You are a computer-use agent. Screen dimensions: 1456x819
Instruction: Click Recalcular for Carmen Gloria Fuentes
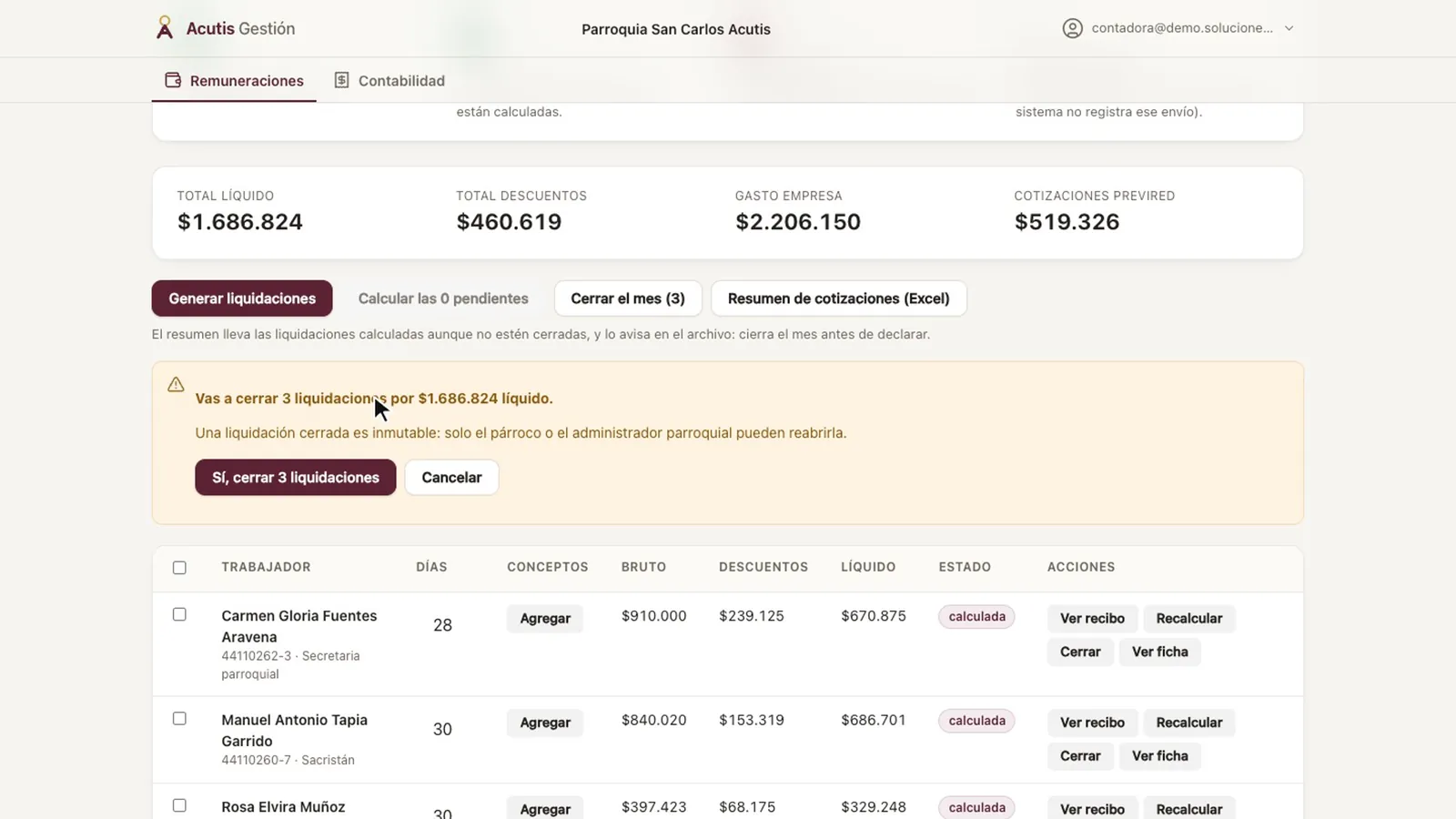click(x=1189, y=619)
